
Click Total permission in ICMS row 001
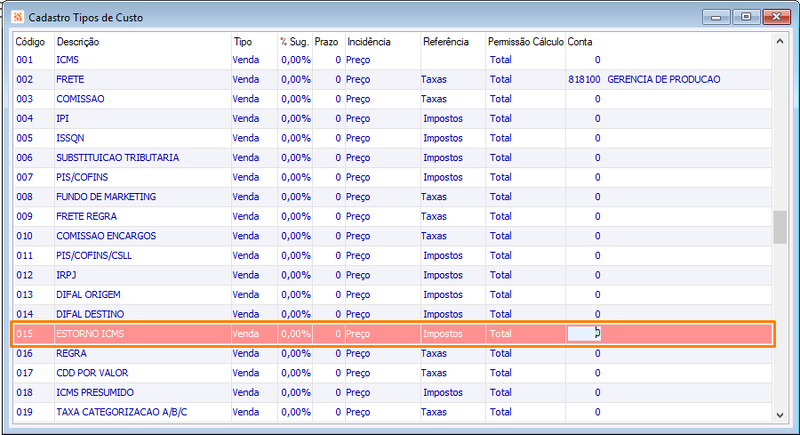(x=501, y=60)
